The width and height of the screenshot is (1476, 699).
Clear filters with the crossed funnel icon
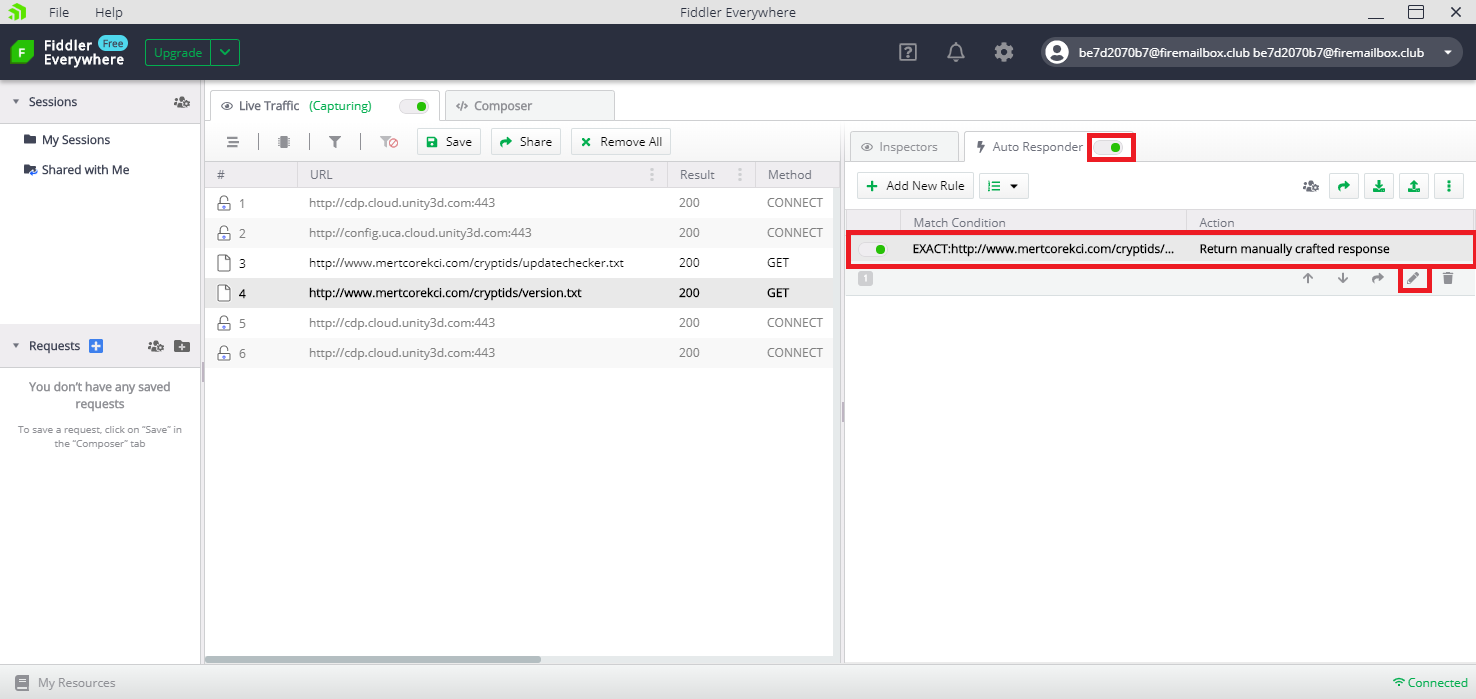389,142
